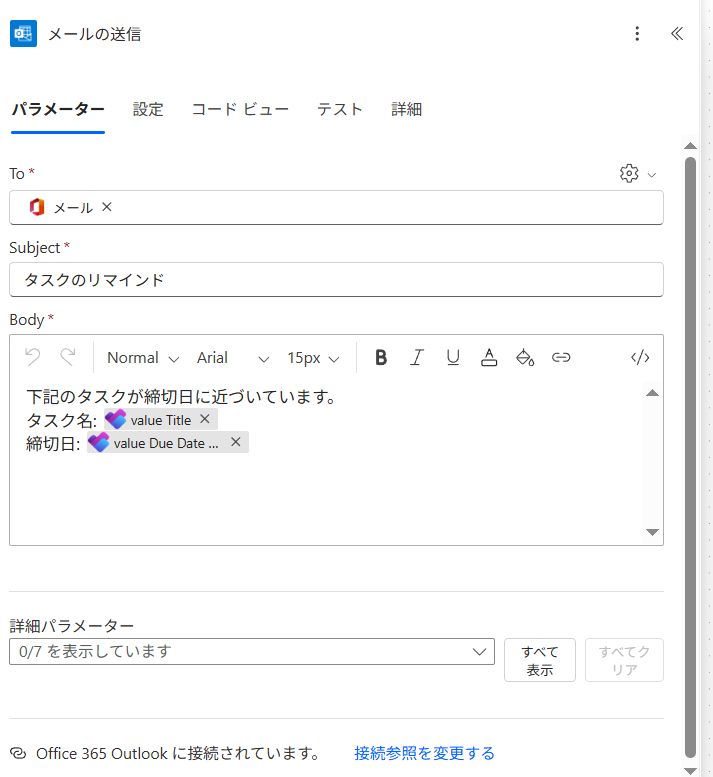This screenshot has width=713, height=777.
Task: Click the panel scrollbar down arrow
Action: [690, 771]
